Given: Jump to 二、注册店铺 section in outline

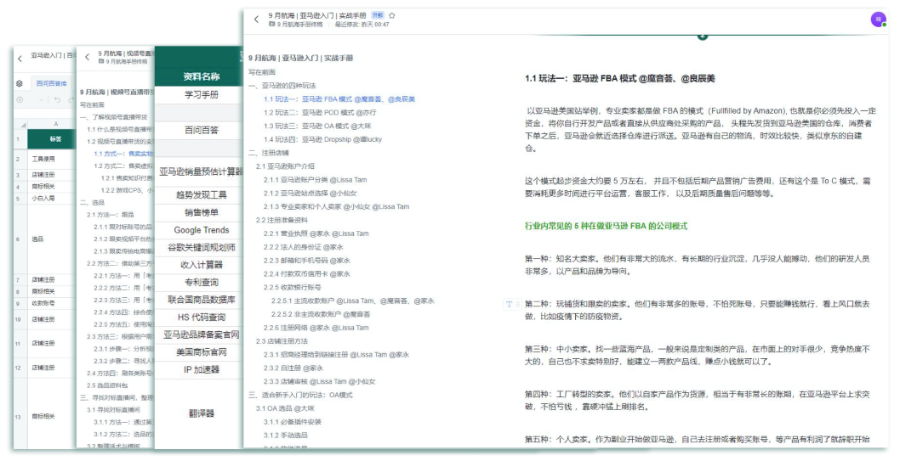Looking at the screenshot, I should click(269, 153).
